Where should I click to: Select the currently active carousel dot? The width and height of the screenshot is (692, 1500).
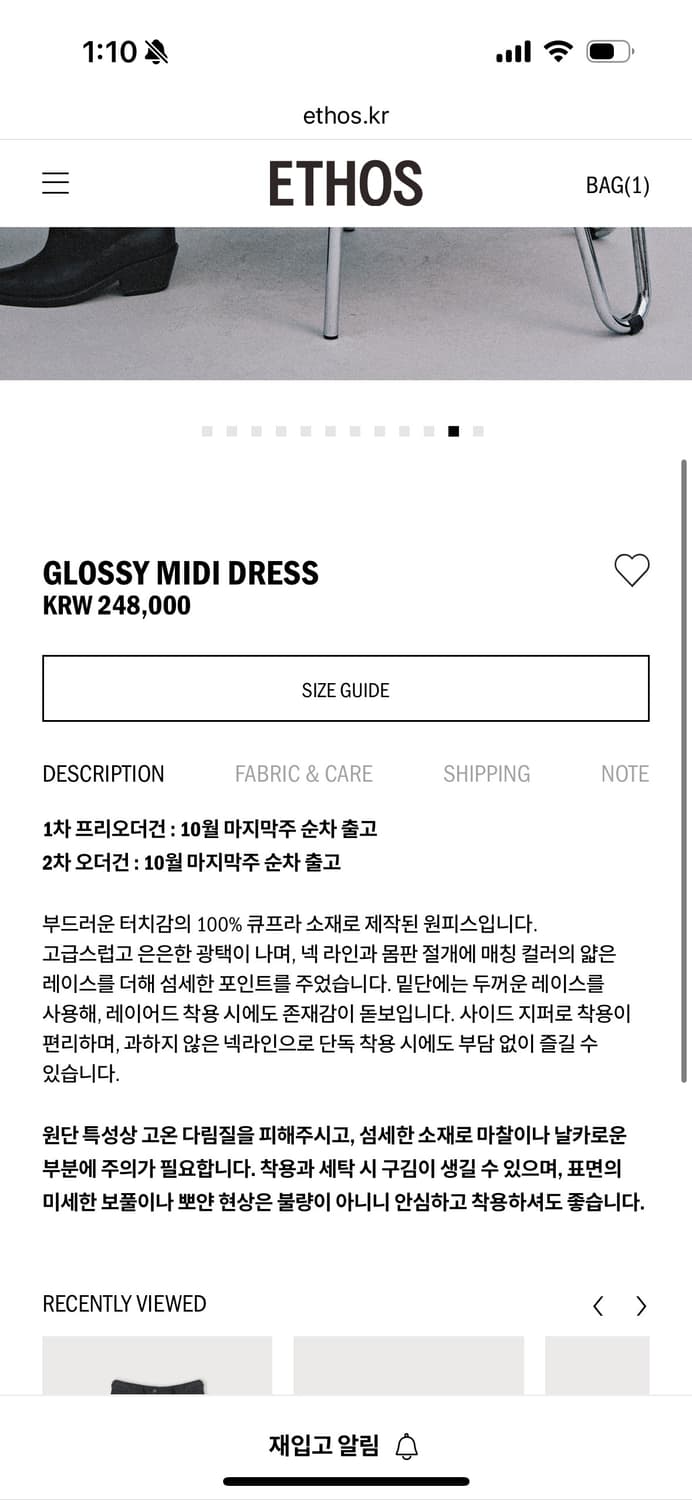pyautogui.click(x=453, y=430)
